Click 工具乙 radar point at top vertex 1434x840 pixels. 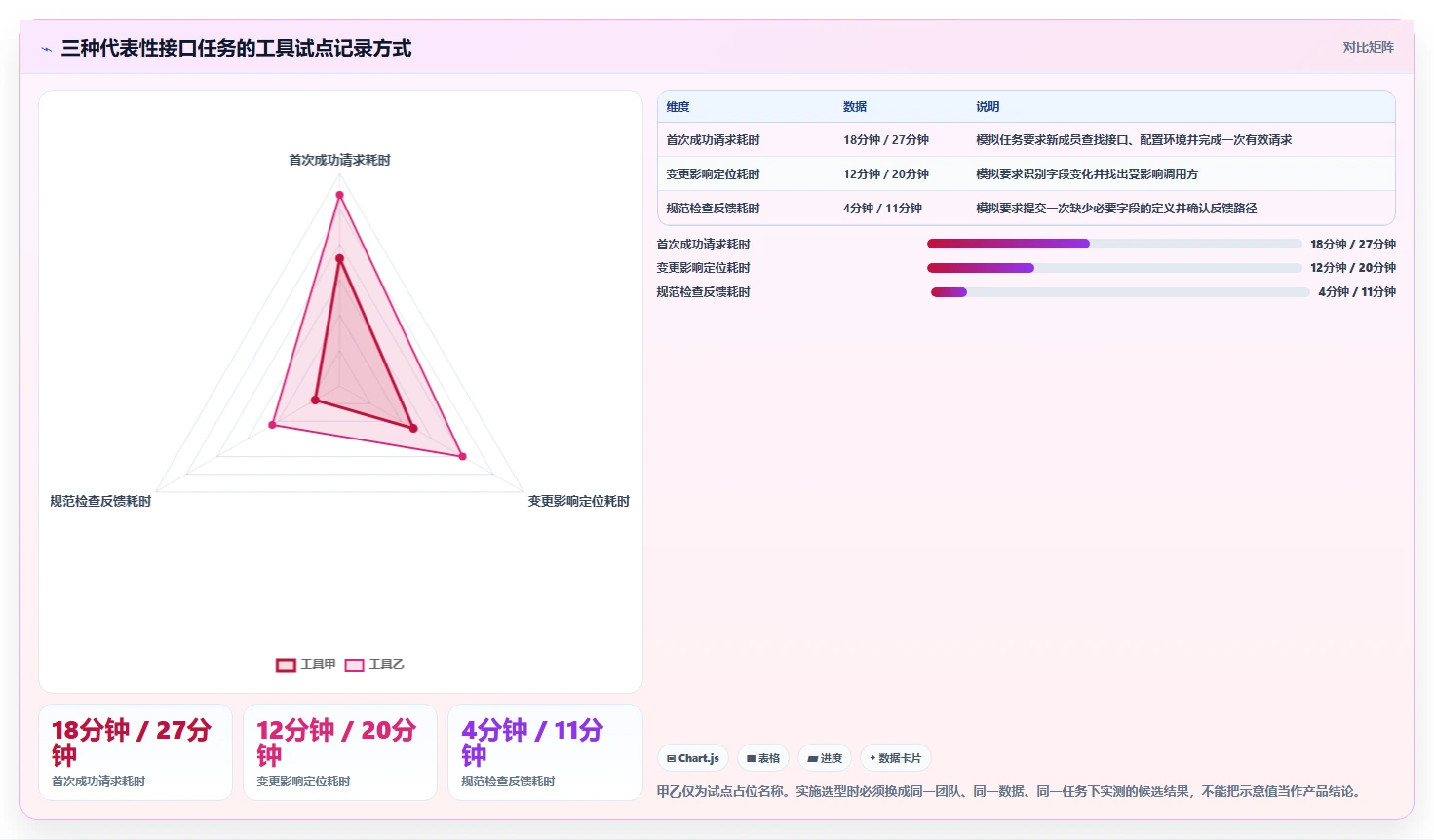339,195
